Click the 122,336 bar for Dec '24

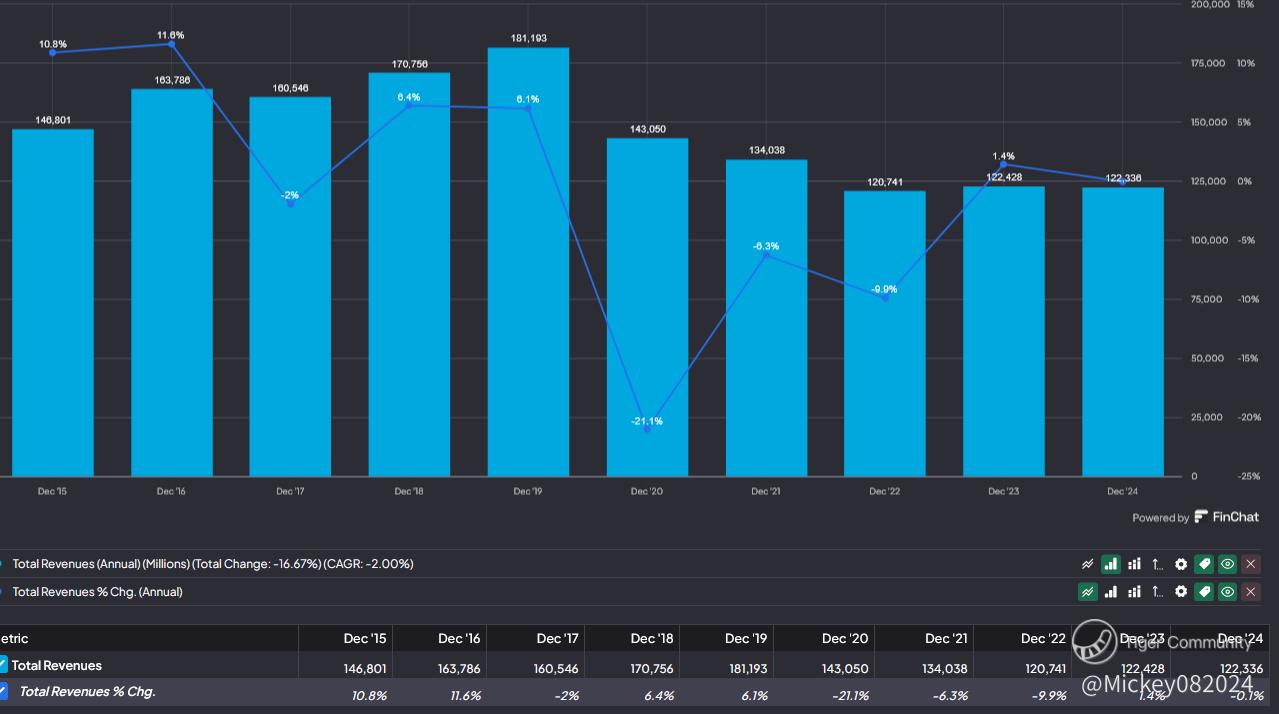click(x=1122, y=332)
